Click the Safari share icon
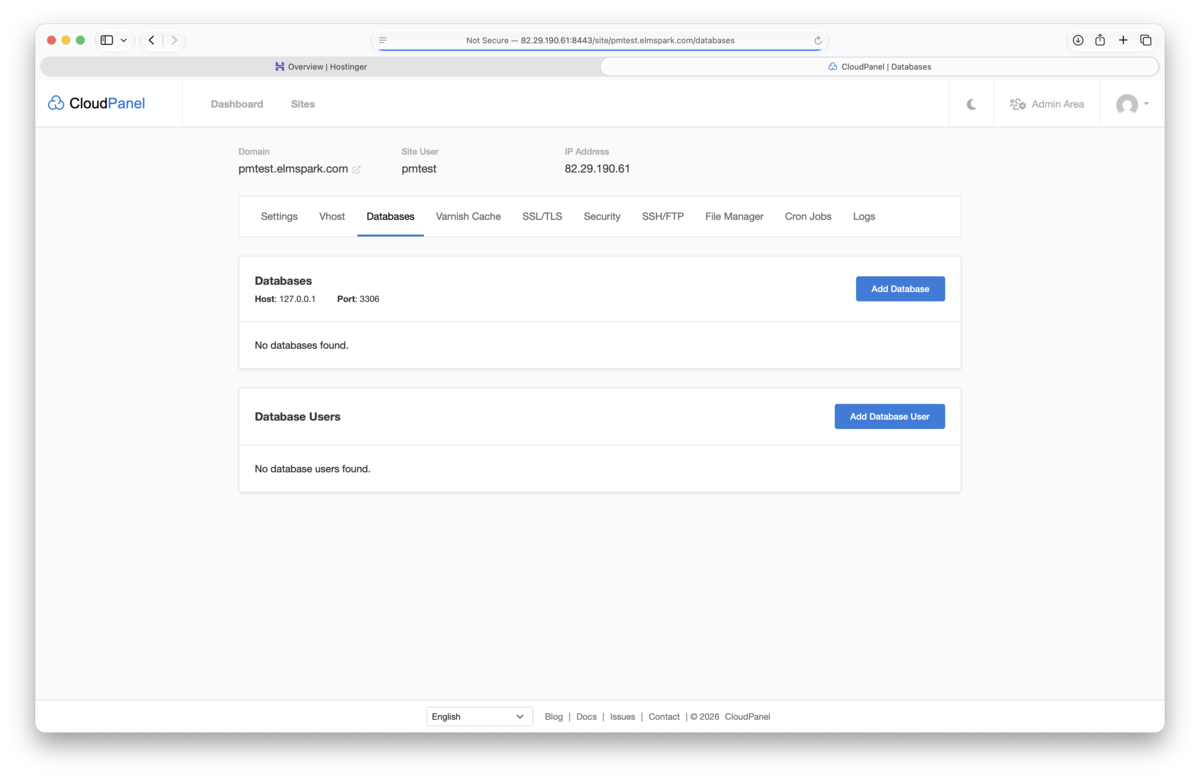1200x779 pixels. (x=1100, y=40)
